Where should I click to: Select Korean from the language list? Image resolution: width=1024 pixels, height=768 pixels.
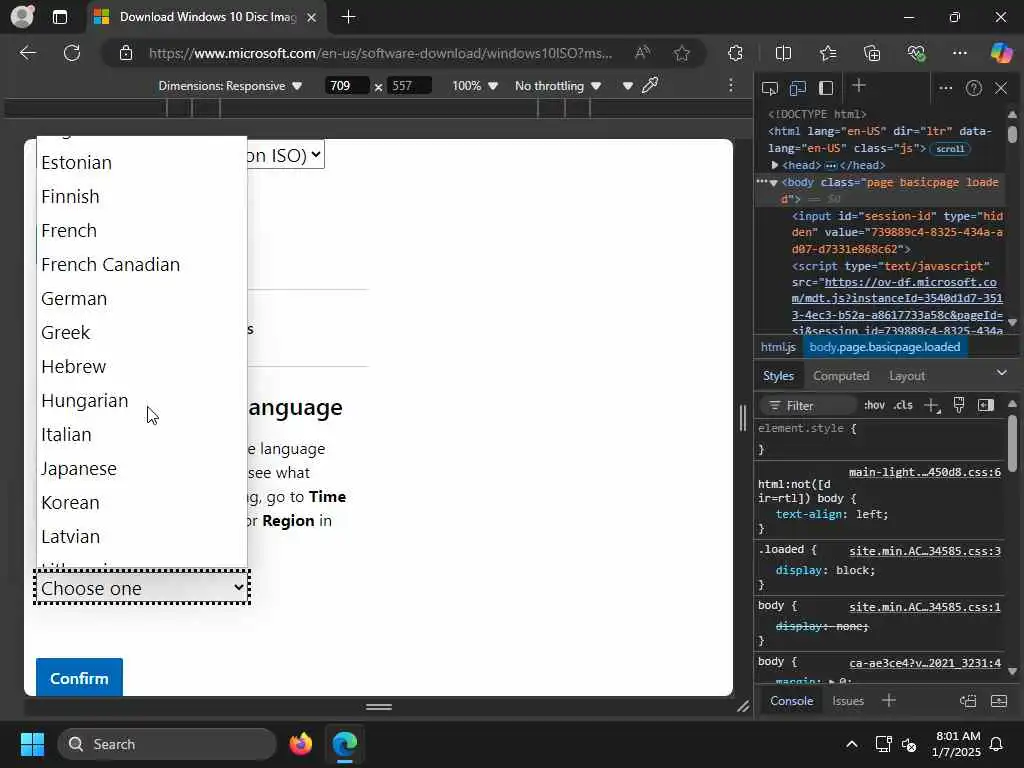[x=142, y=502]
